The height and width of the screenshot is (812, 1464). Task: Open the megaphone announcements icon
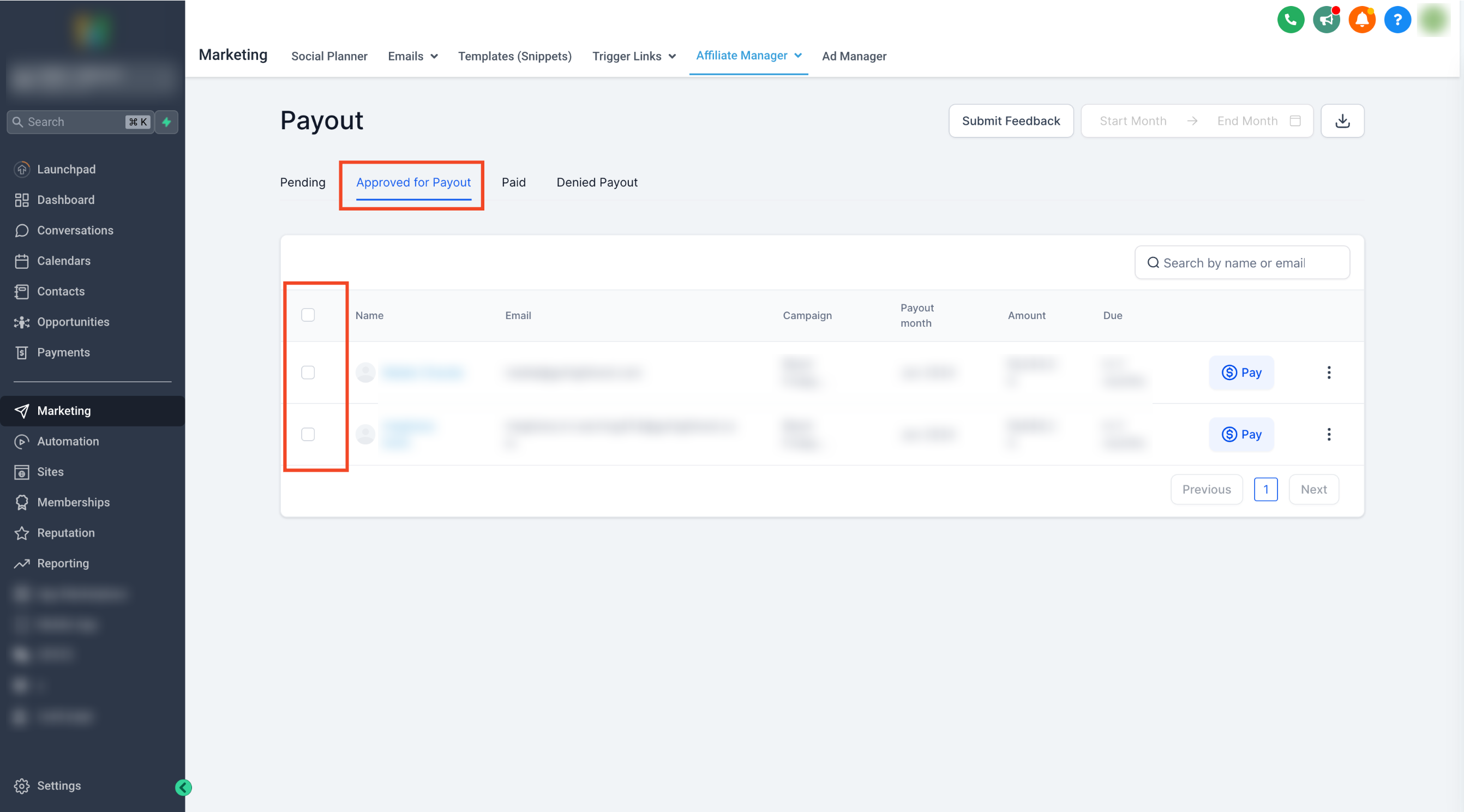coord(1326,21)
